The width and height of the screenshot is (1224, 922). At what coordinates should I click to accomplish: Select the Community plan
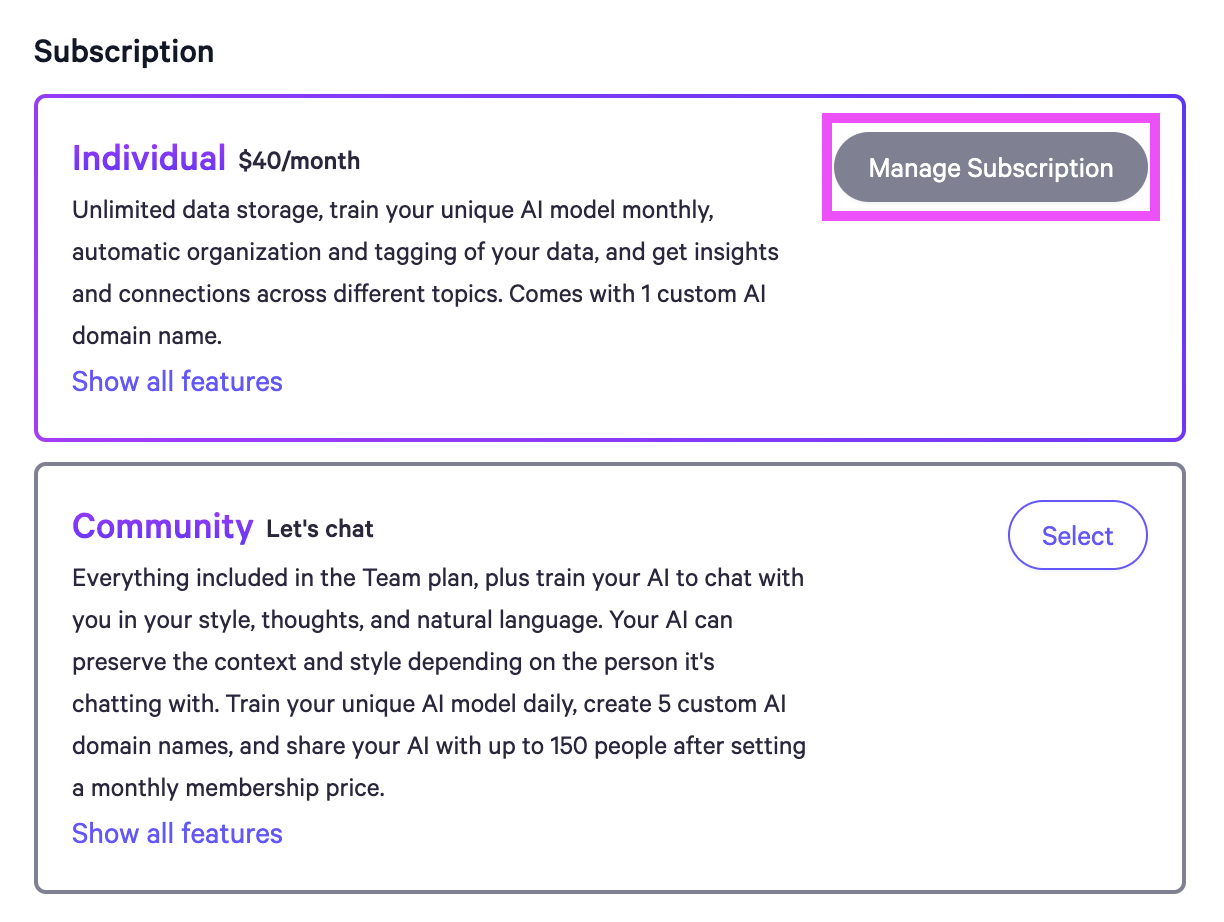[x=1077, y=536]
